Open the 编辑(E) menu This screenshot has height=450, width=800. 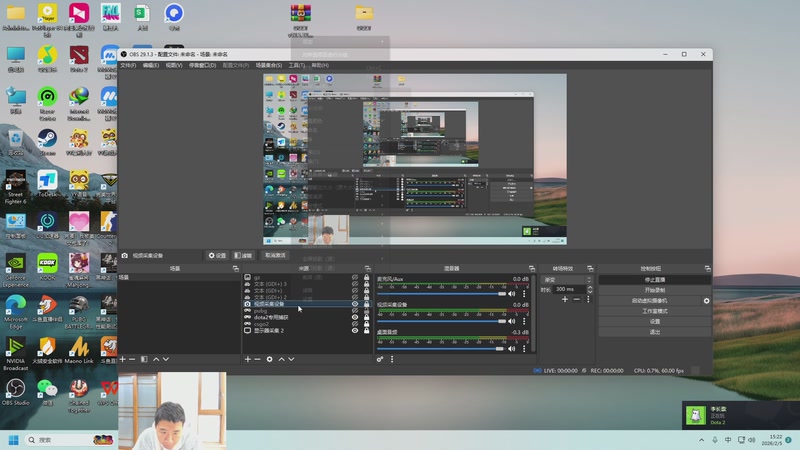pyautogui.click(x=151, y=65)
